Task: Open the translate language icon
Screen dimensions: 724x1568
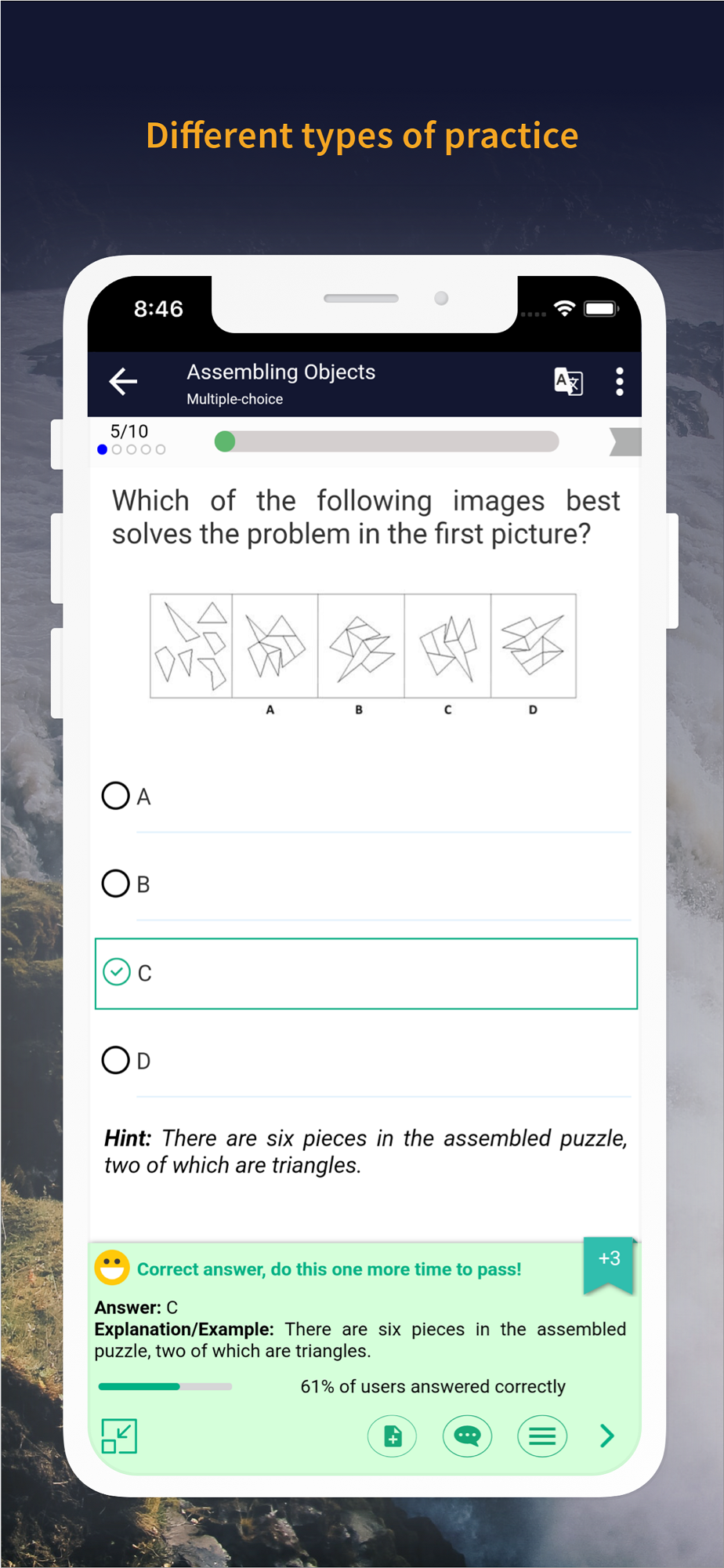Action: click(x=568, y=382)
